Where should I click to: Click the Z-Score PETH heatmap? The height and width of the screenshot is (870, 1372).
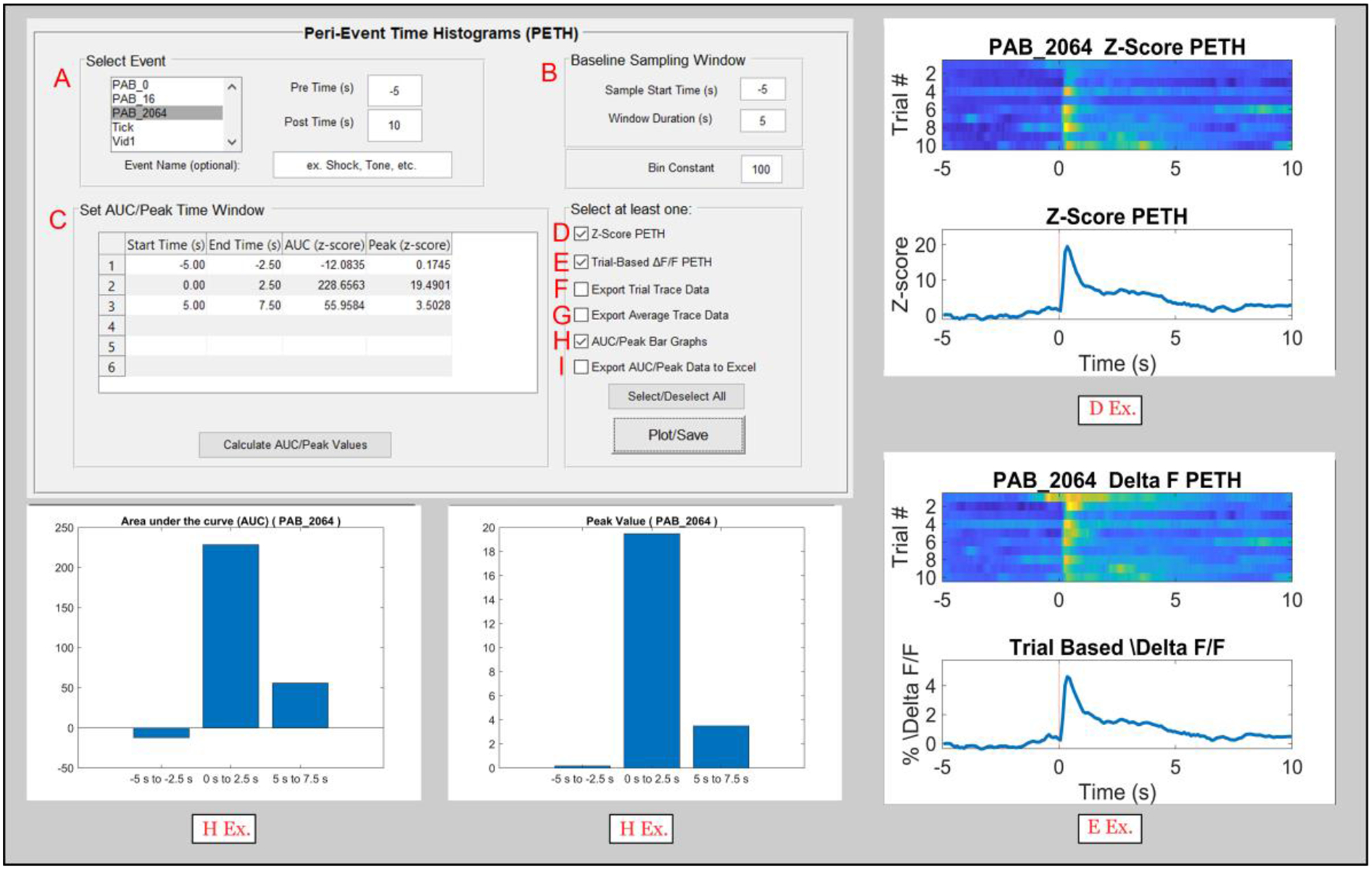click(1117, 105)
